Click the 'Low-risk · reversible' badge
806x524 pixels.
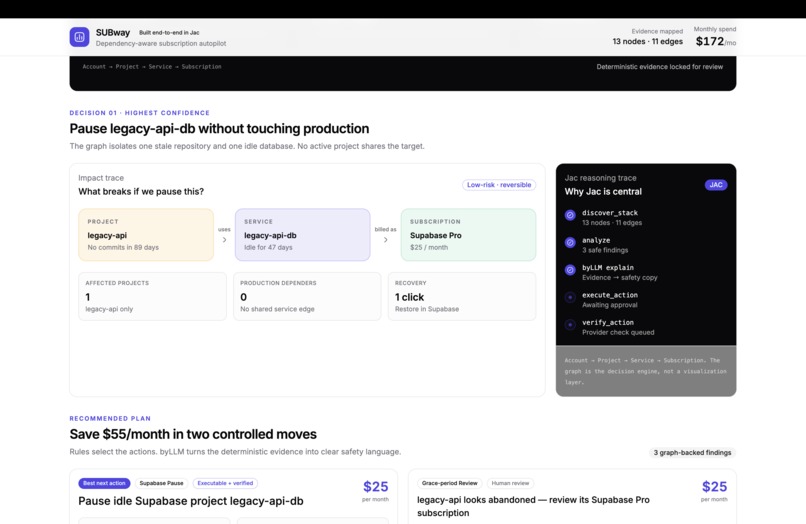pos(499,185)
